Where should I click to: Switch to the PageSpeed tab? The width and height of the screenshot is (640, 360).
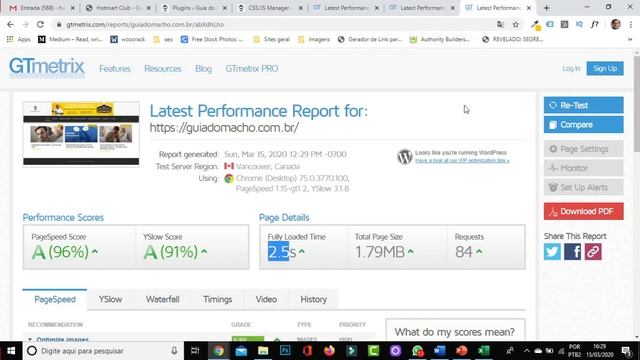coord(55,299)
